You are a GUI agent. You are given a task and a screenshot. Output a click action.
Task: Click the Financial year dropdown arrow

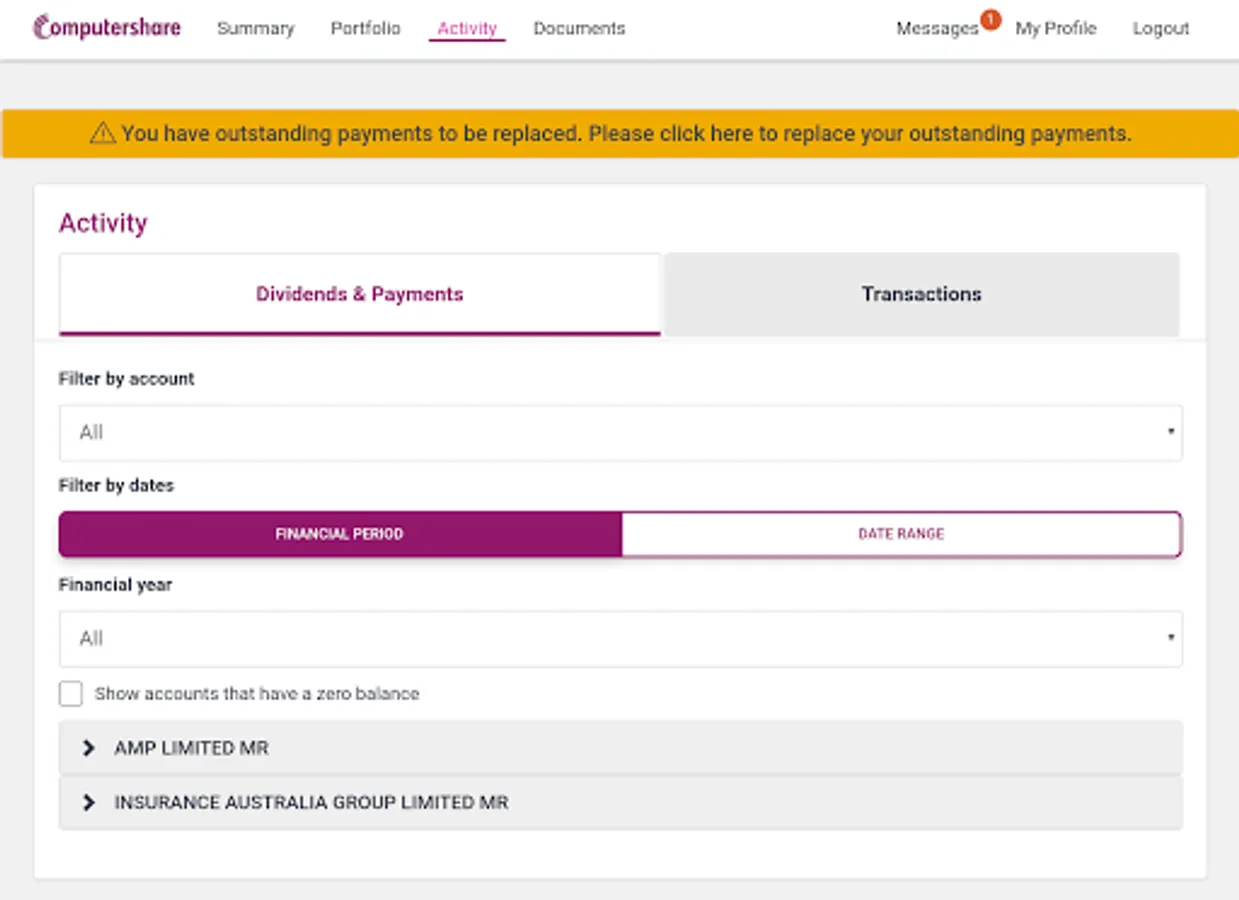point(1170,638)
